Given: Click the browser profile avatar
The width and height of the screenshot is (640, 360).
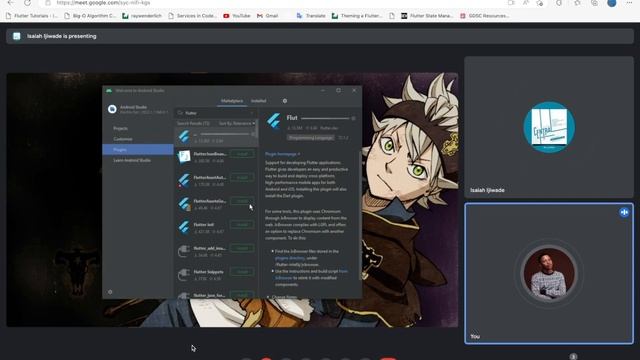Looking at the screenshot, I should [611, 3].
